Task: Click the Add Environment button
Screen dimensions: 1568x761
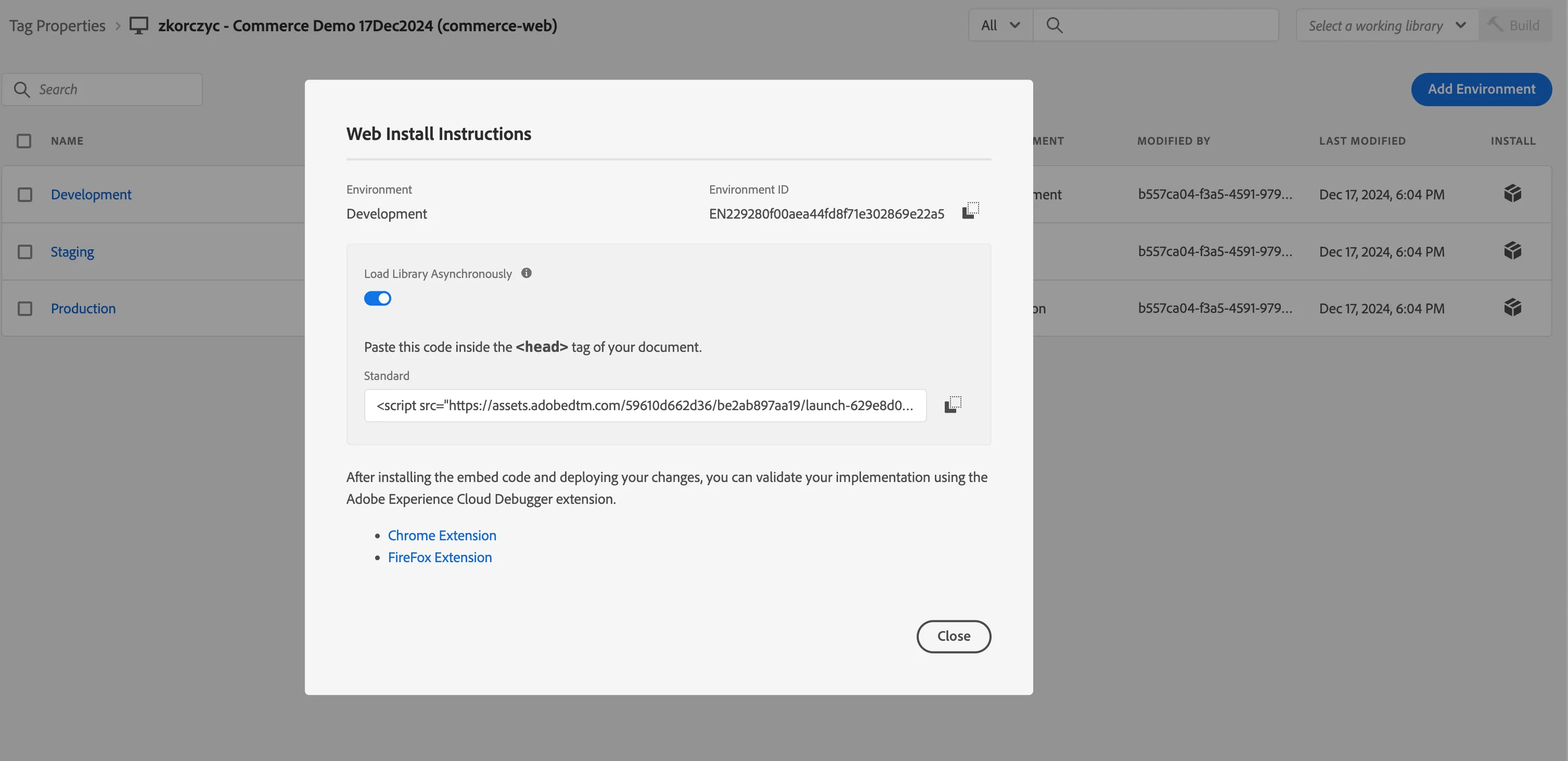Action: (1481, 90)
